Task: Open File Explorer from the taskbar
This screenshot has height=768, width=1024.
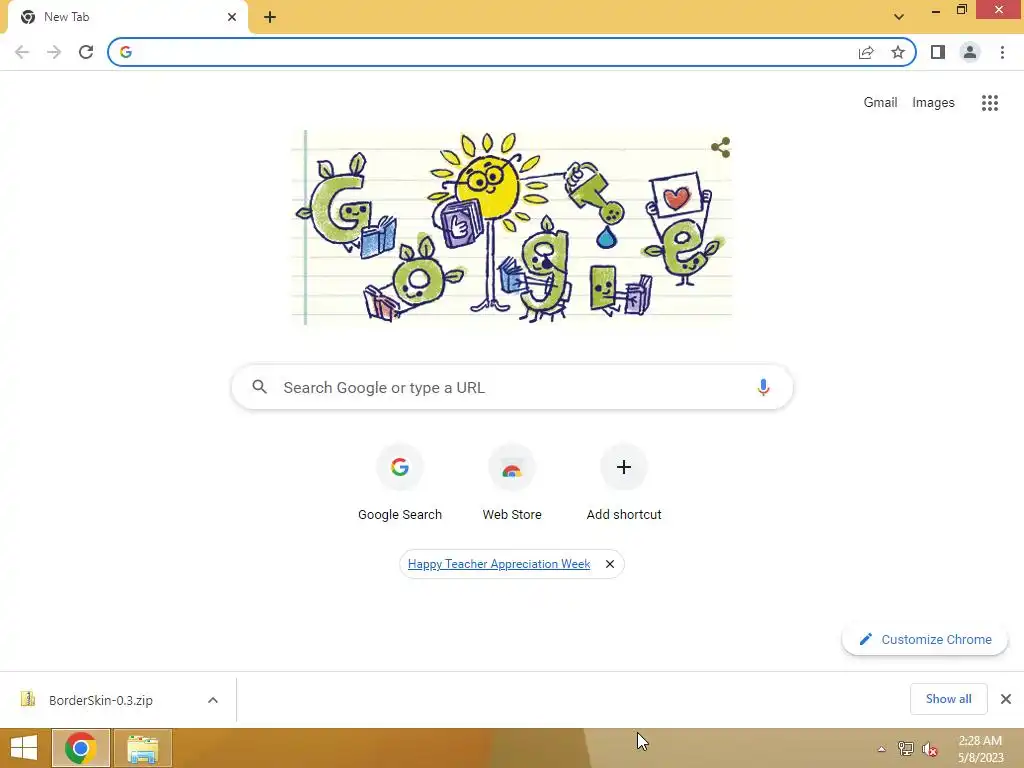Action: (143, 748)
